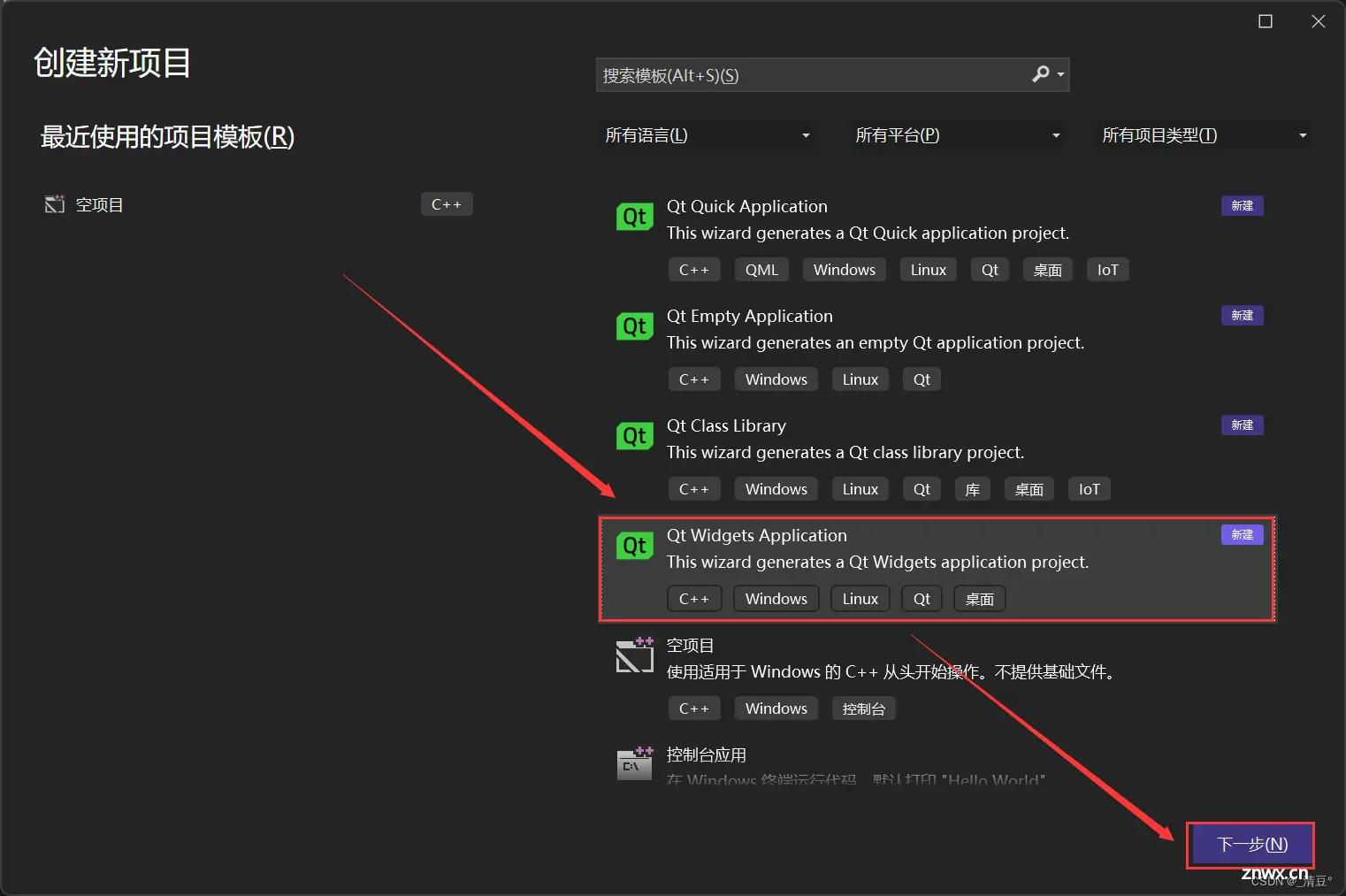Click the search magnifier icon
The height and width of the screenshot is (896, 1346).
tap(1041, 74)
